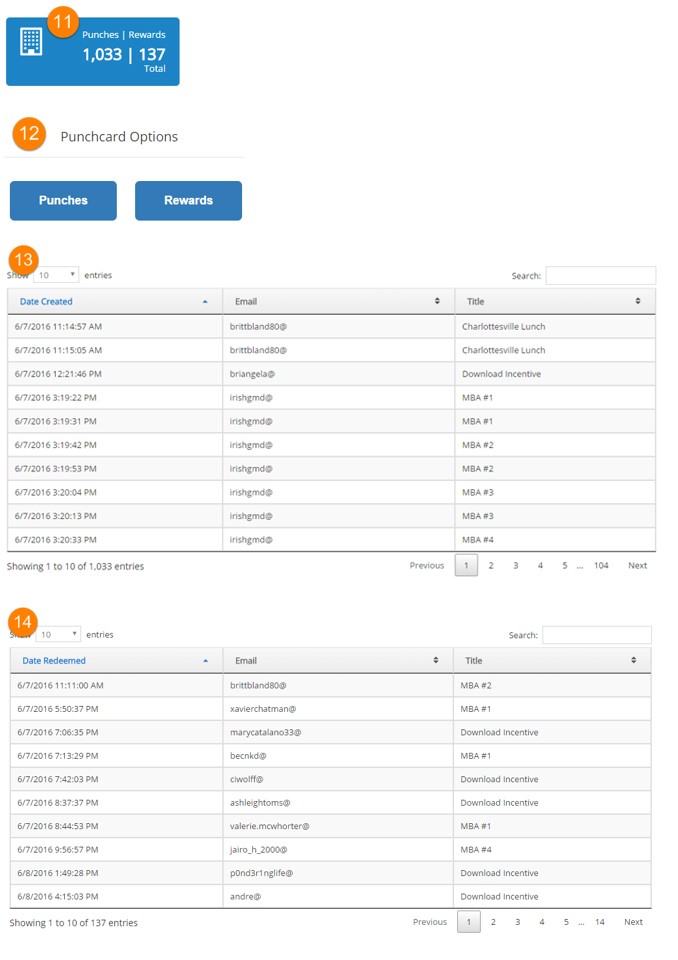Click Previous under the punches table

click(x=427, y=565)
